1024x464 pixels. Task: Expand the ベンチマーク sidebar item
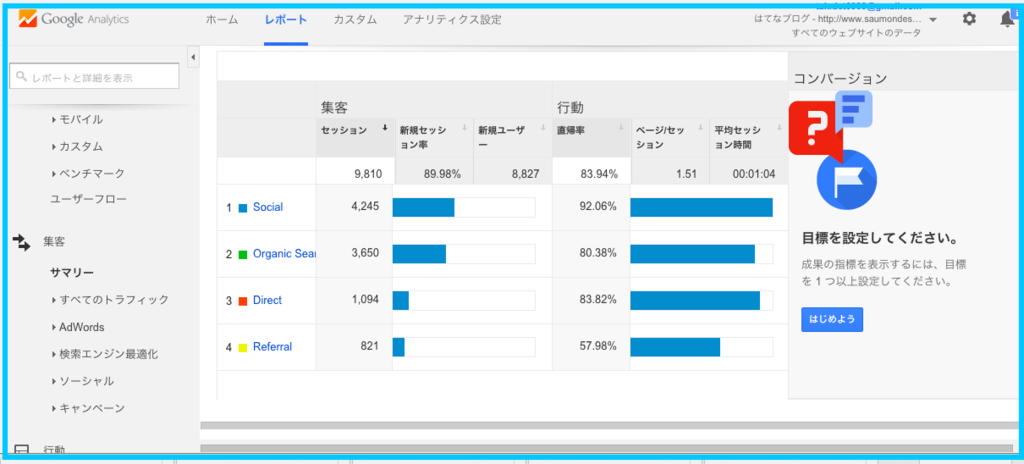88,174
